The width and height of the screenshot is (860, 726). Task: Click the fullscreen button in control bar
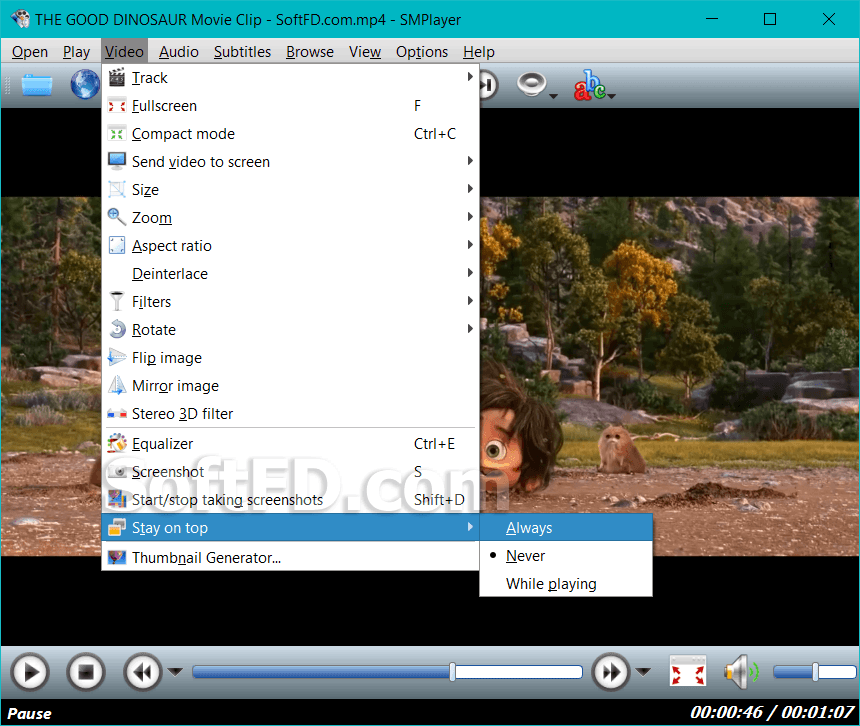[688, 671]
